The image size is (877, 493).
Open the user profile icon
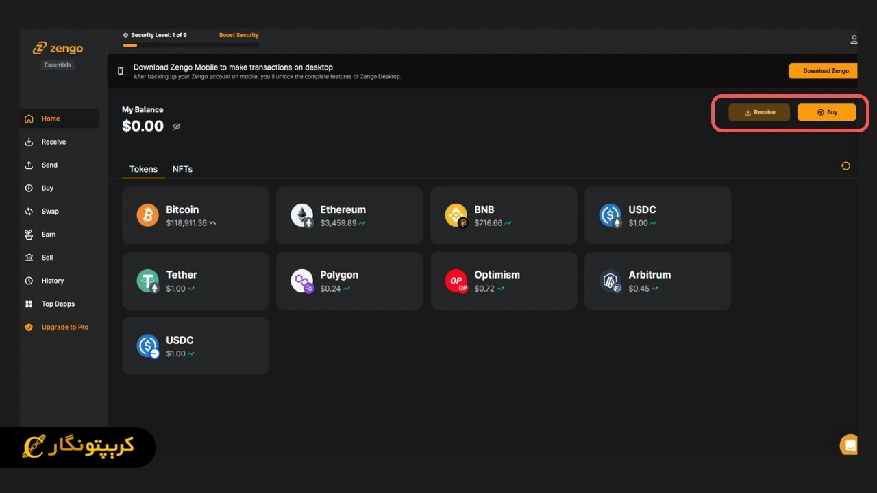tap(853, 40)
